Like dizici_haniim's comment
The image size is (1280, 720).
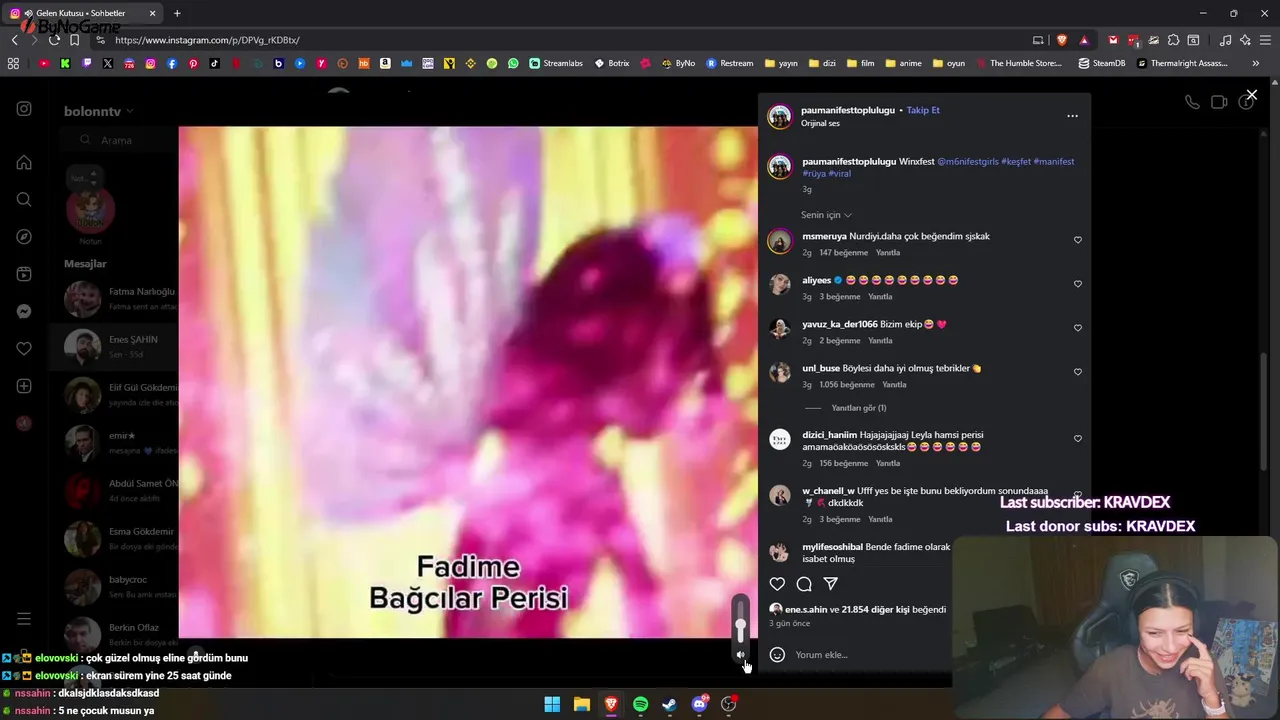click(x=1077, y=439)
